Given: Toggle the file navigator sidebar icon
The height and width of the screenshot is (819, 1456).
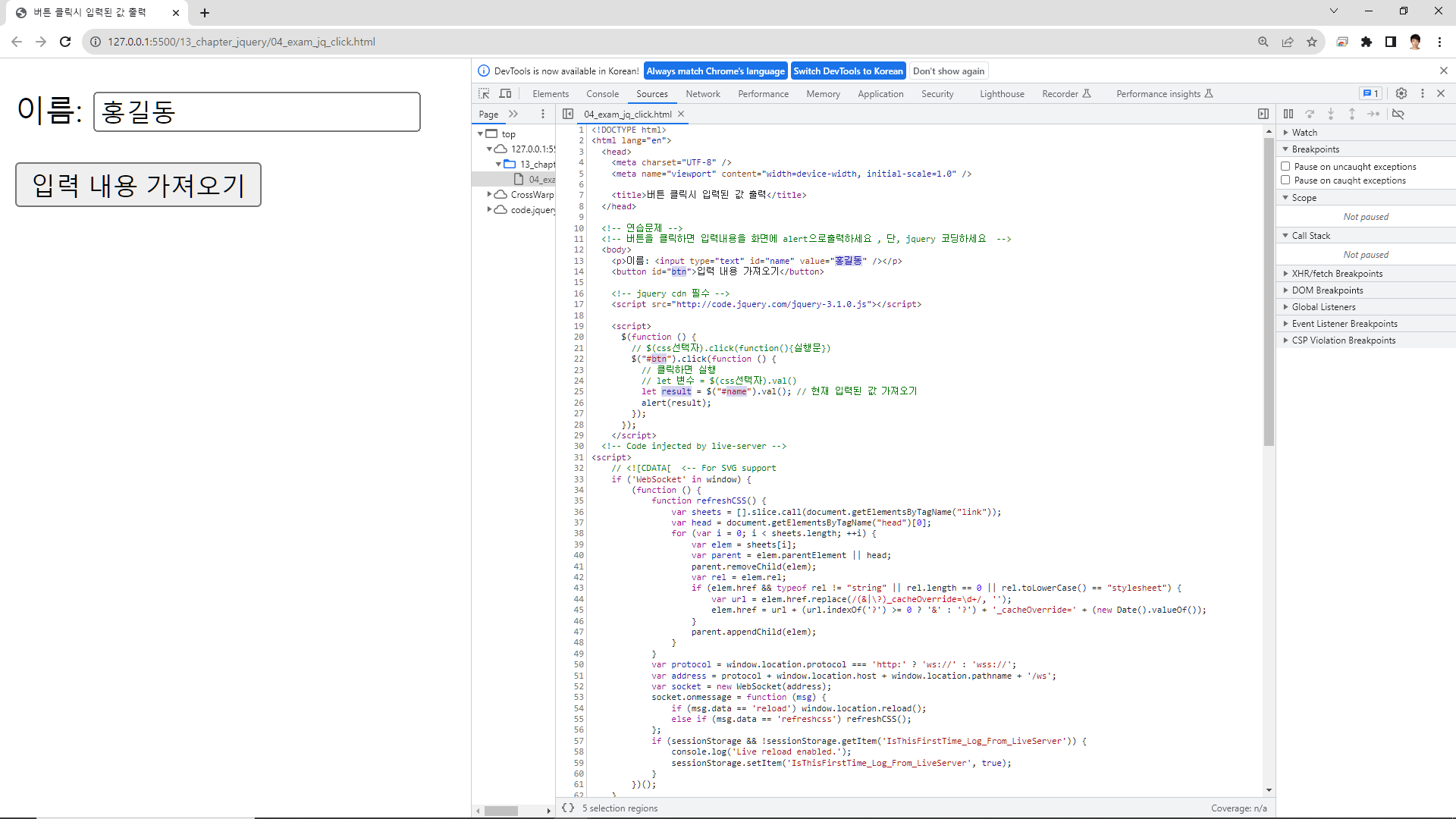Looking at the screenshot, I should click(568, 114).
